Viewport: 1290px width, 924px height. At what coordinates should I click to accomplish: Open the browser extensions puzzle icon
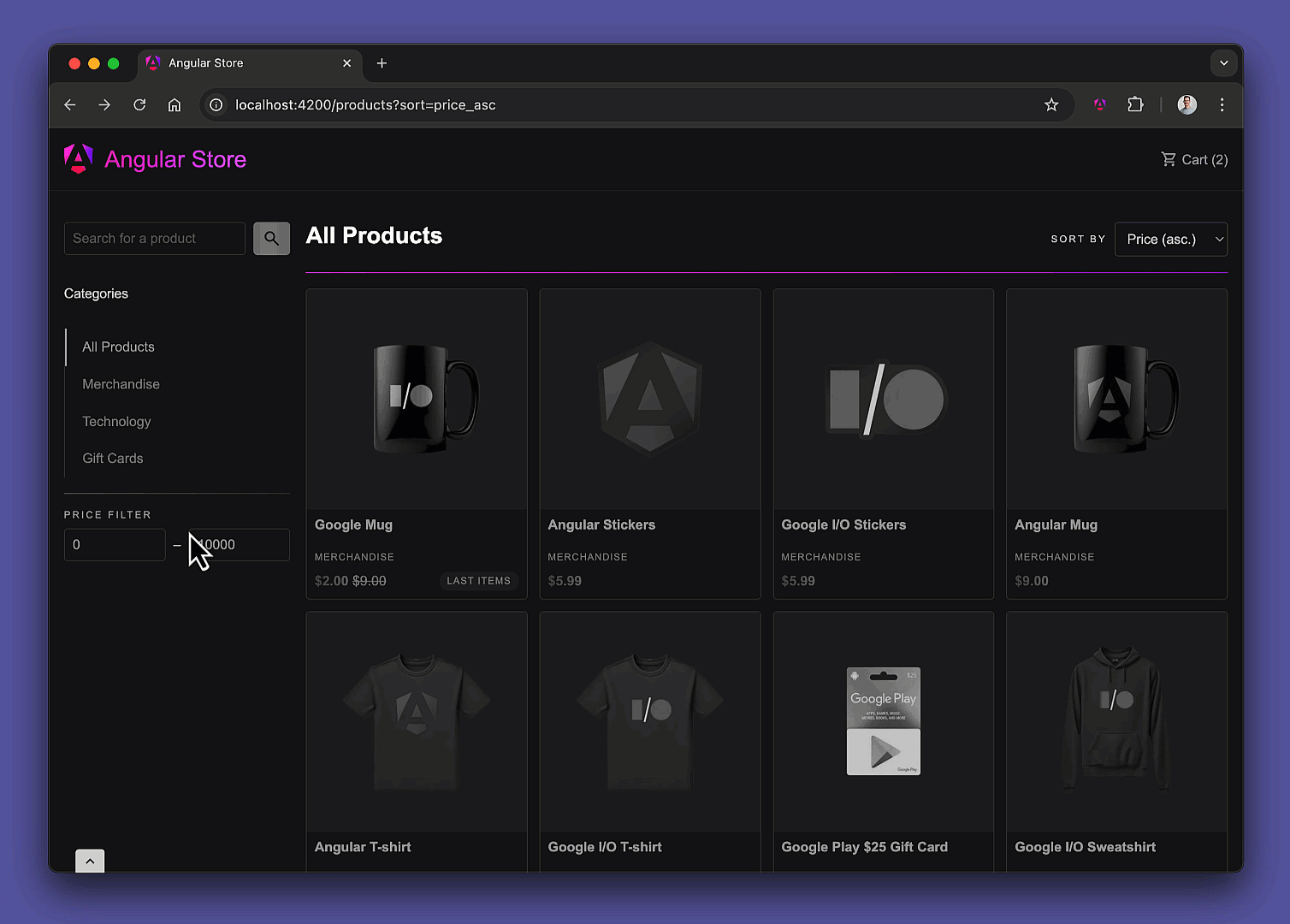(x=1135, y=104)
